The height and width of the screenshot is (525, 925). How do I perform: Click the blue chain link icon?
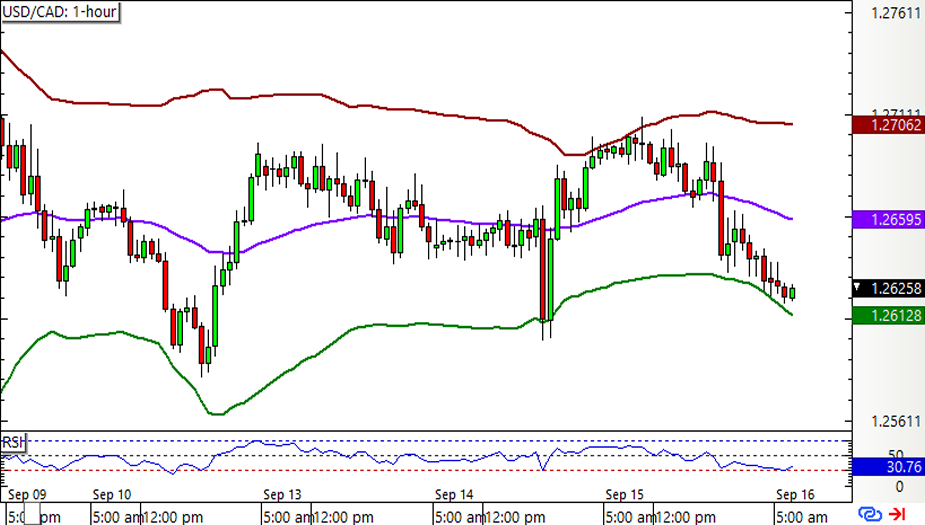coord(870,514)
